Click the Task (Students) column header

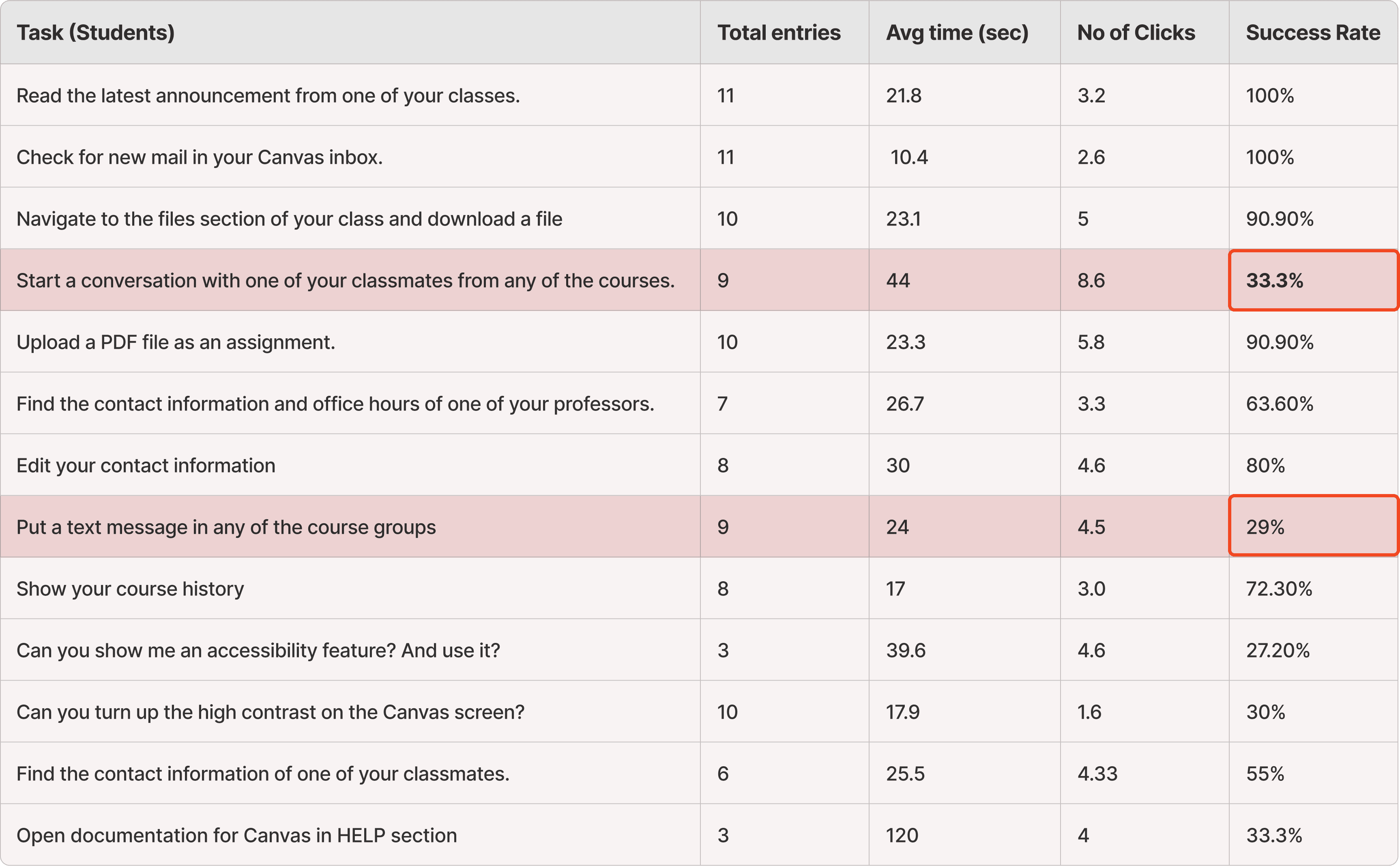(96, 32)
